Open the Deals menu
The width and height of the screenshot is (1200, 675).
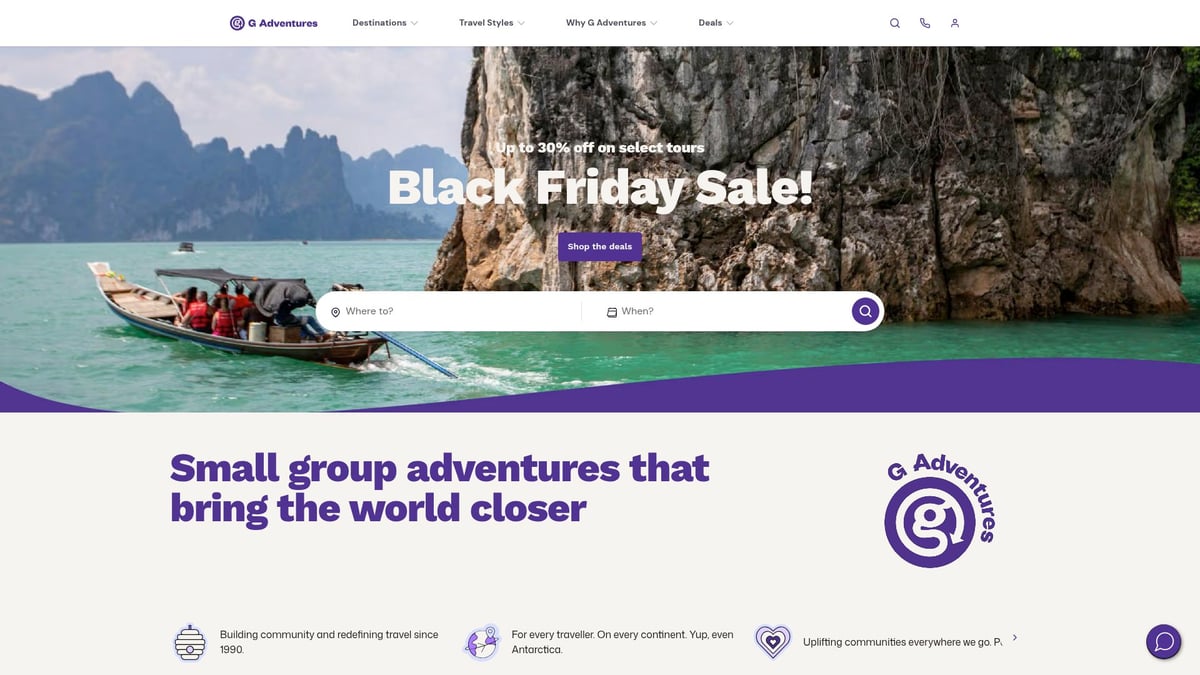716,23
